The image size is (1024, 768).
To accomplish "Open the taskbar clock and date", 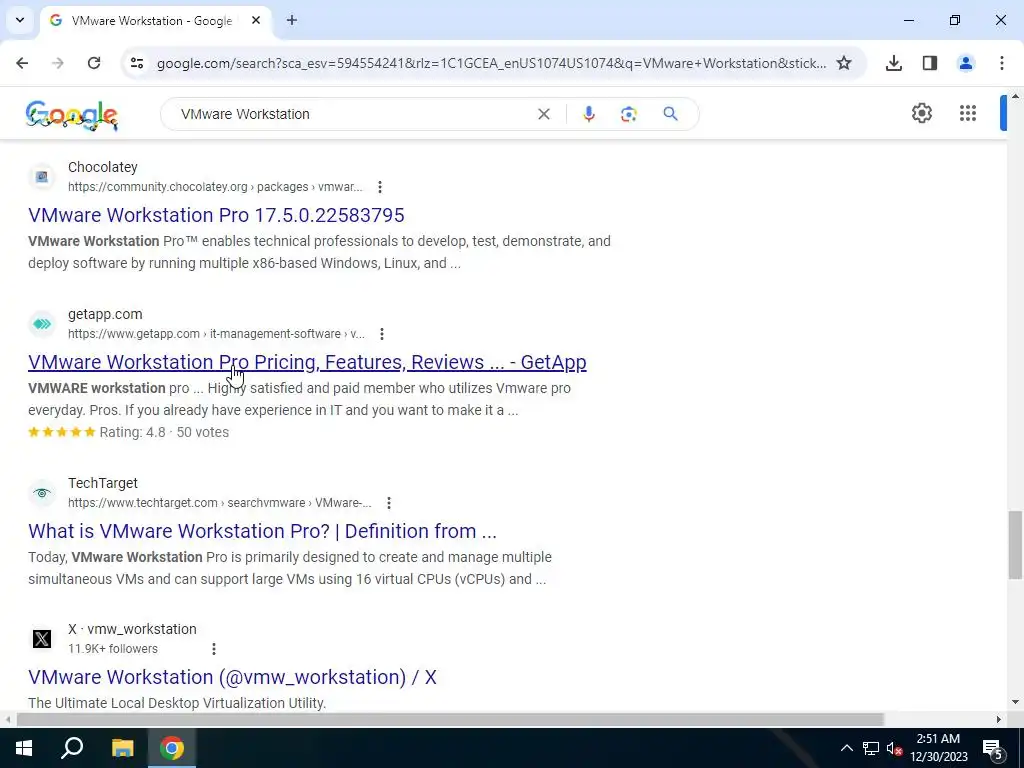I will coord(938,748).
